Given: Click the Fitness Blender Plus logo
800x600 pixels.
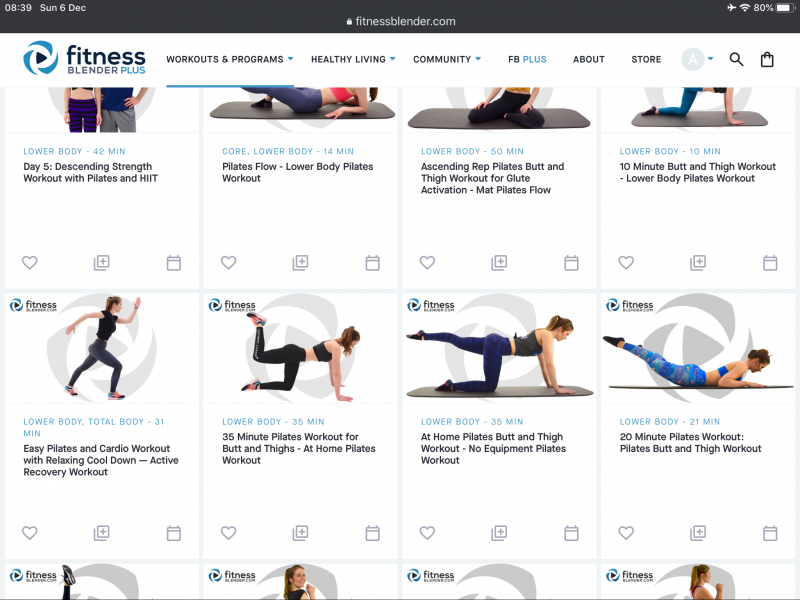Looking at the screenshot, I should (84, 58).
